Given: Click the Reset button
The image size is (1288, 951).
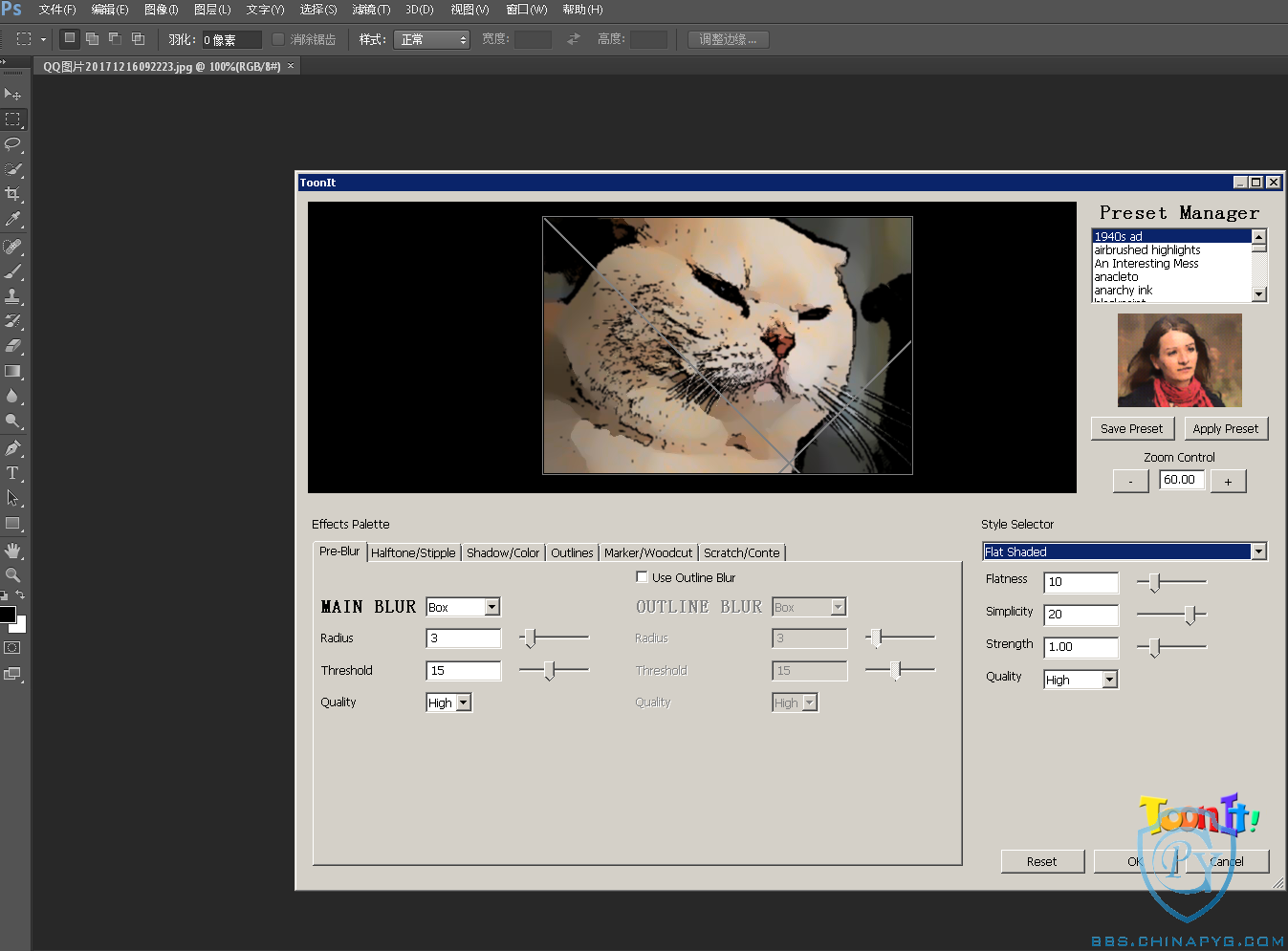Looking at the screenshot, I should [x=1042, y=861].
